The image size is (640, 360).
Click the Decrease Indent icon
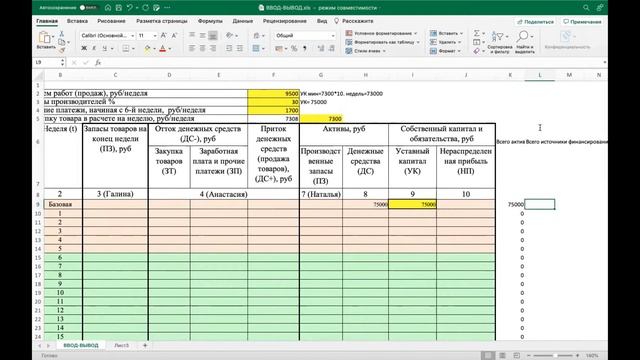point(229,48)
